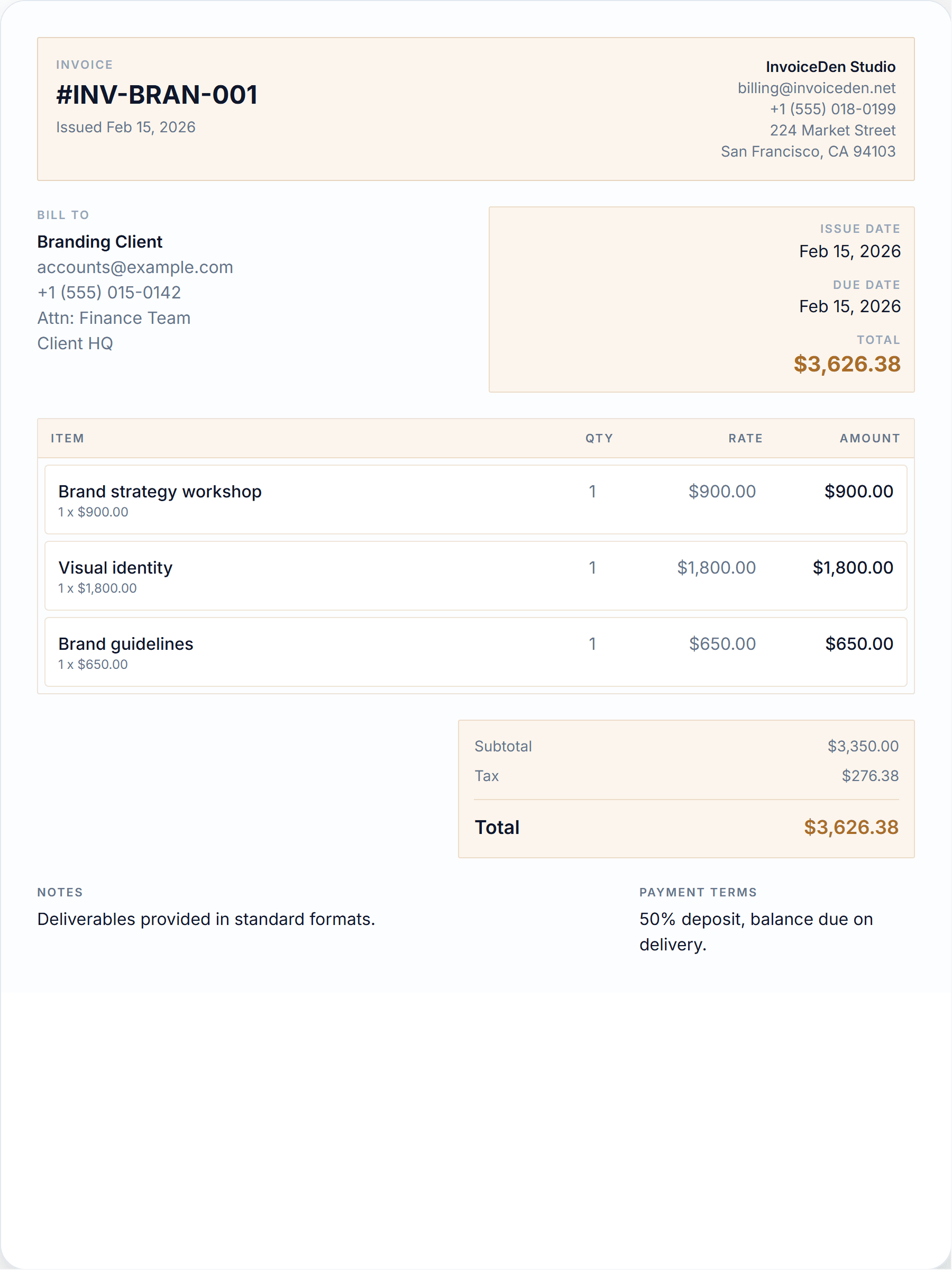952x1270 pixels.
Task: Click the accounts@example.com email address
Action: [135, 267]
